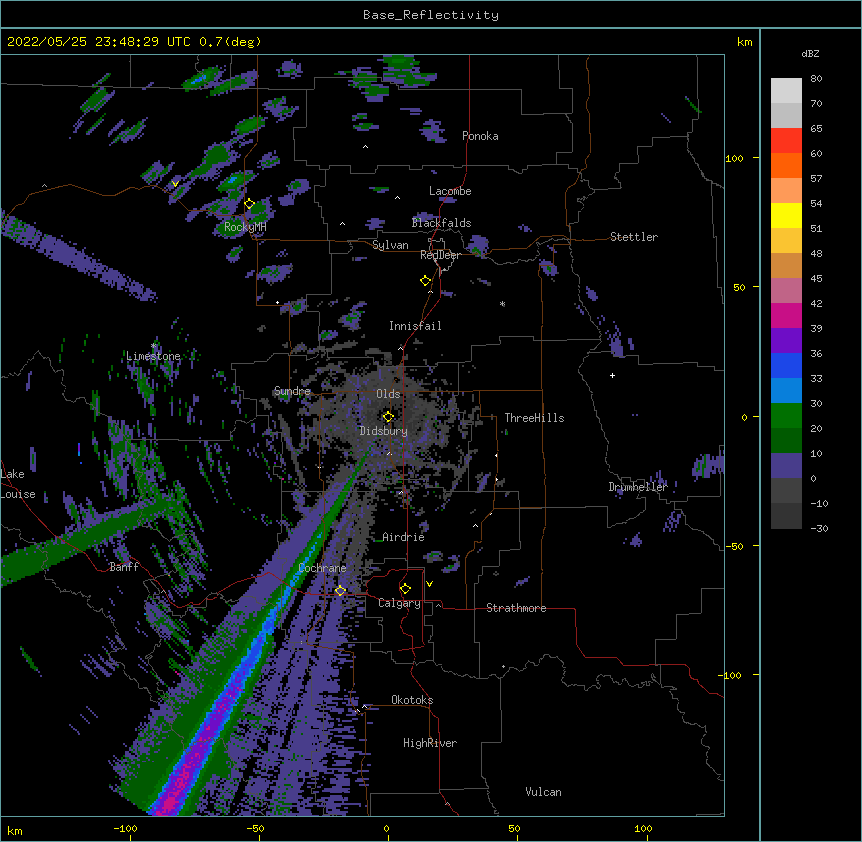862x842 pixels.
Task: Click the 57 value in the dBZ legend
Action: tap(816, 179)
